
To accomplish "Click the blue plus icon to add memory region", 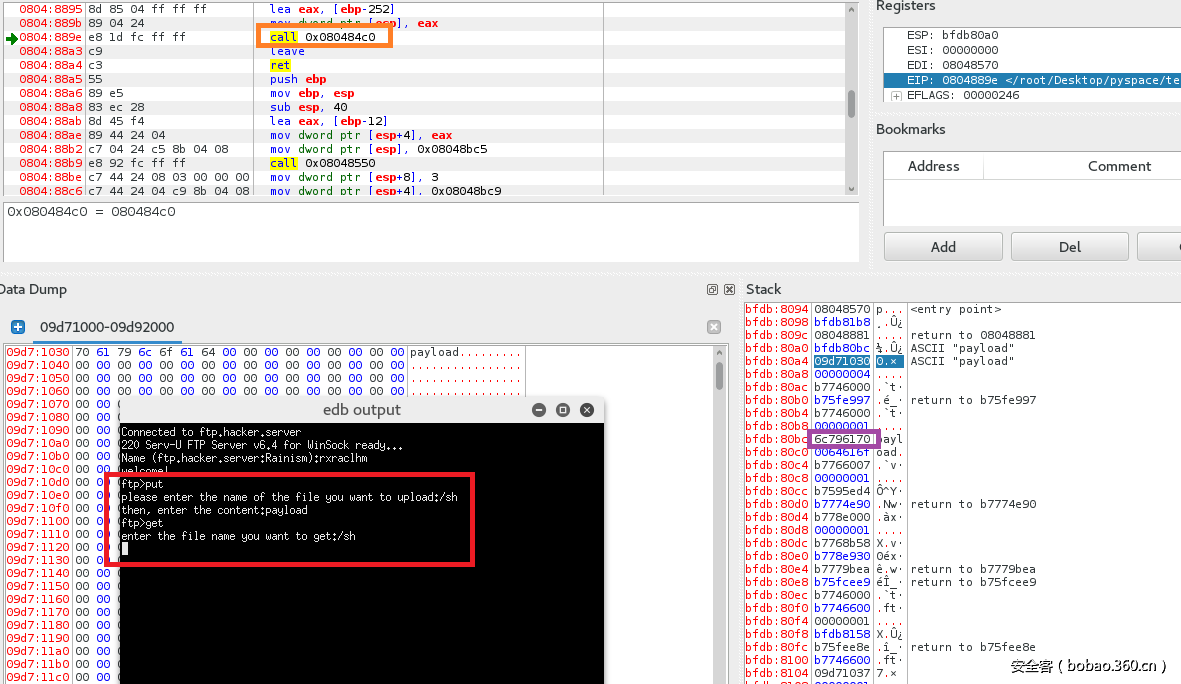I will (x=18, y=327).
